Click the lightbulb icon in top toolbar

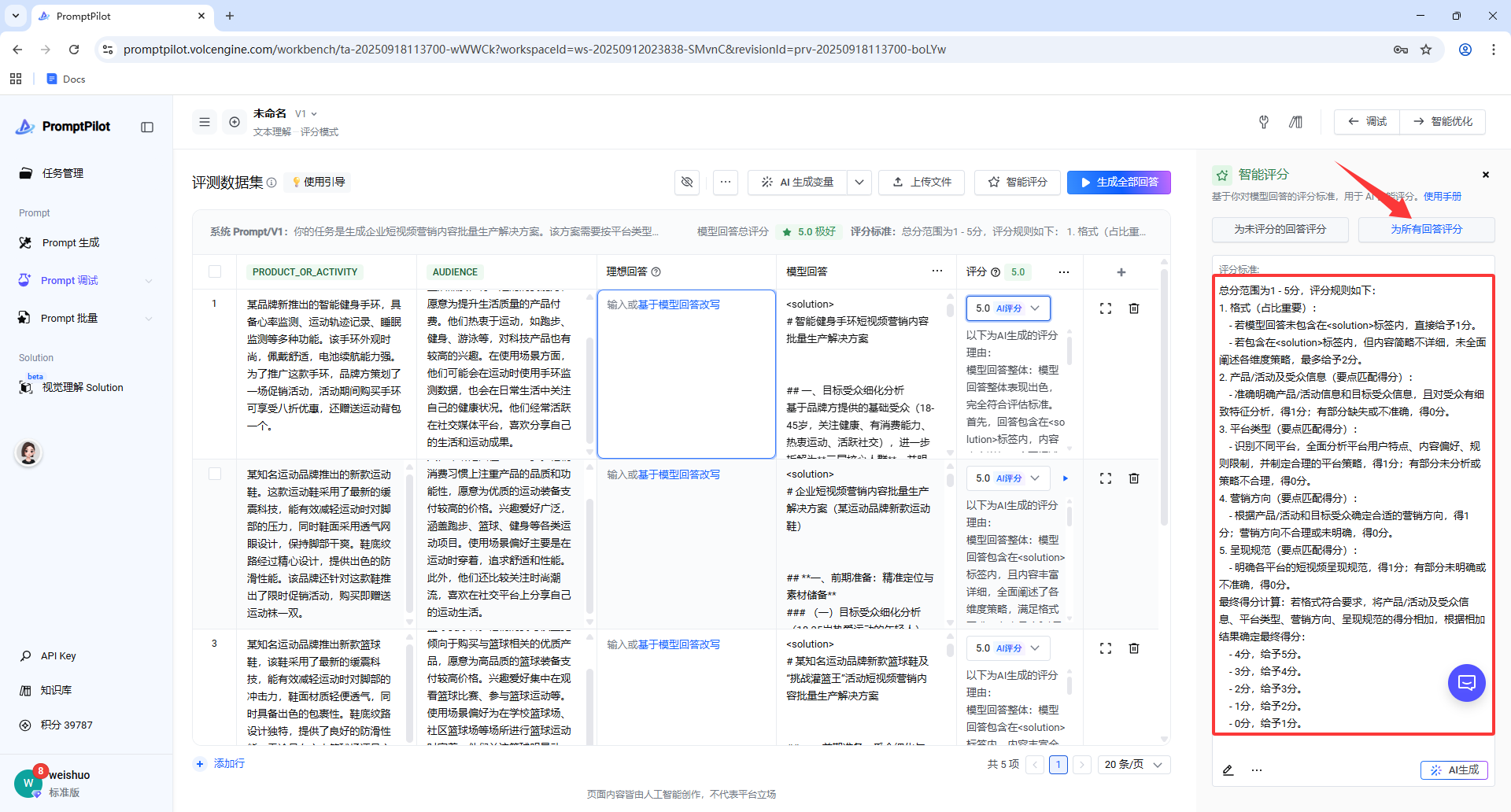pyautogui.click(x=1264, y=122)
